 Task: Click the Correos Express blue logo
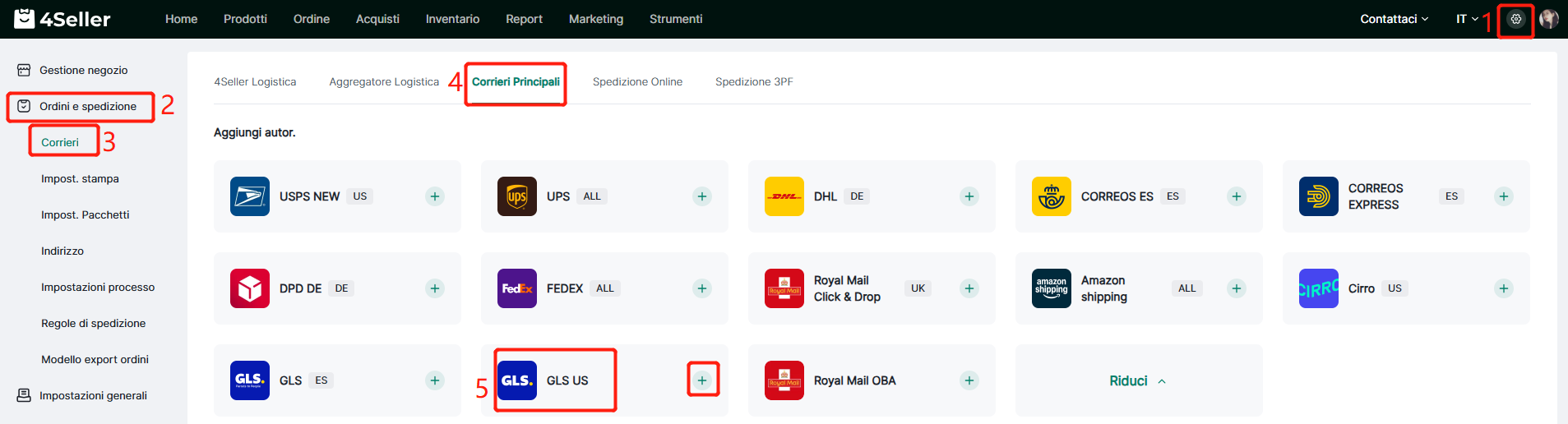[x=1319, y=196]
